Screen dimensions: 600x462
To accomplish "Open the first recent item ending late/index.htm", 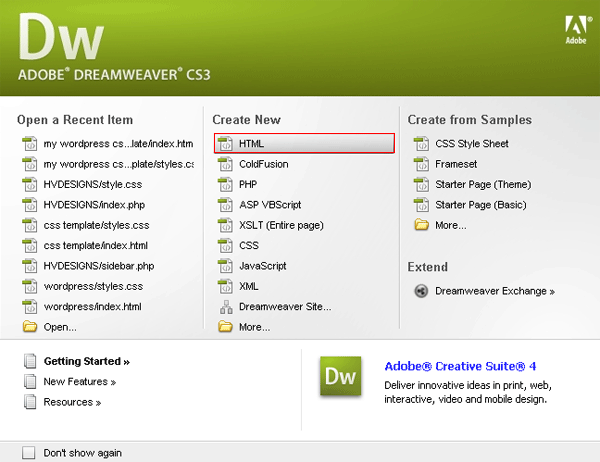I will (x=118, y=144).
